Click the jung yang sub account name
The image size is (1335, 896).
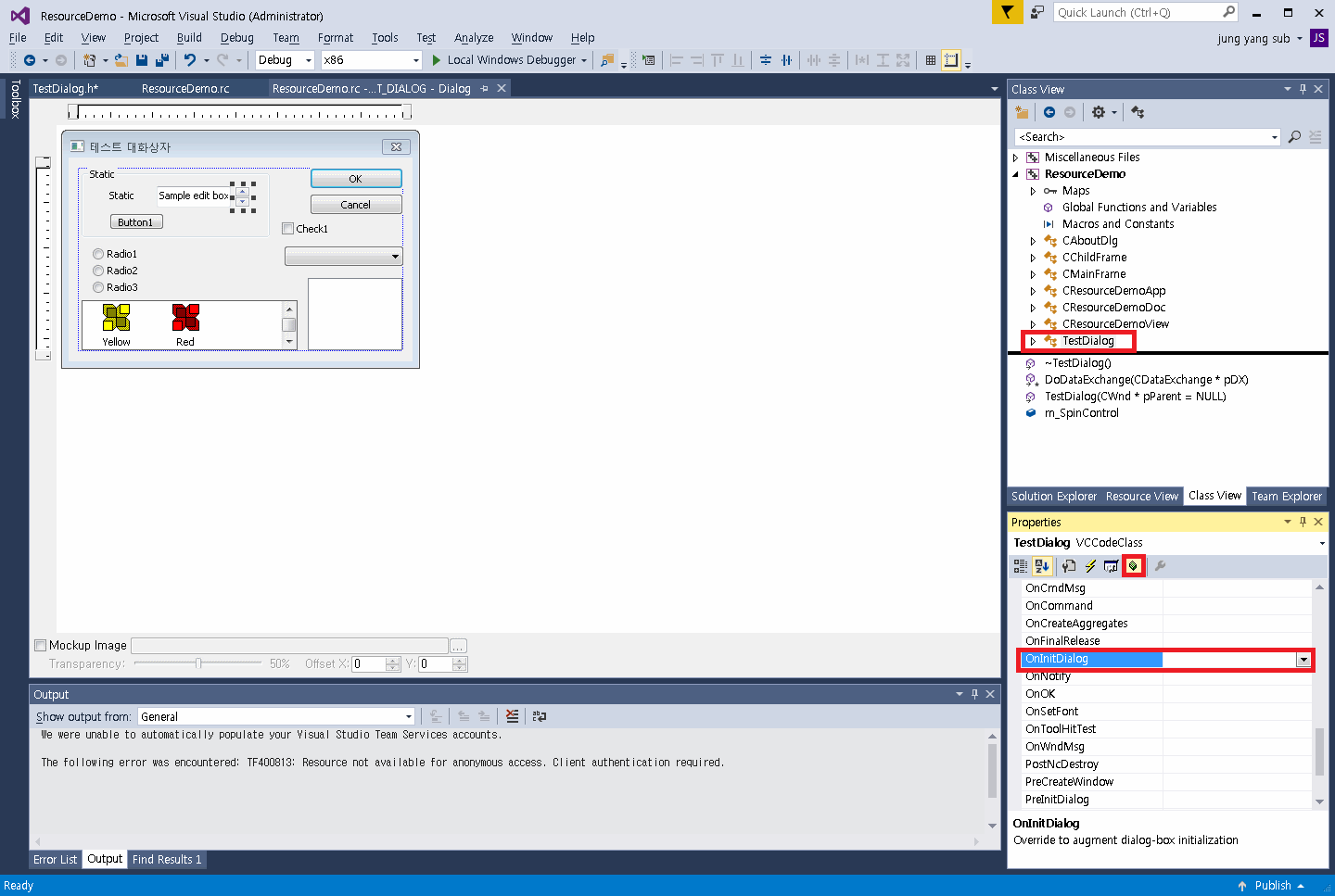pyautogui.click(x=1253, y=39)
